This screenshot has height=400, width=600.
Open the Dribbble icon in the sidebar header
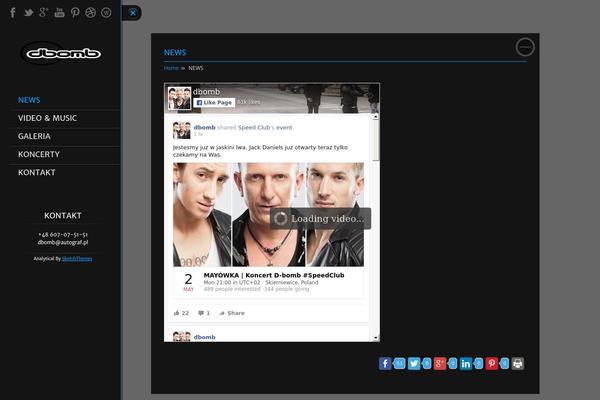click(x=90, y=13)
